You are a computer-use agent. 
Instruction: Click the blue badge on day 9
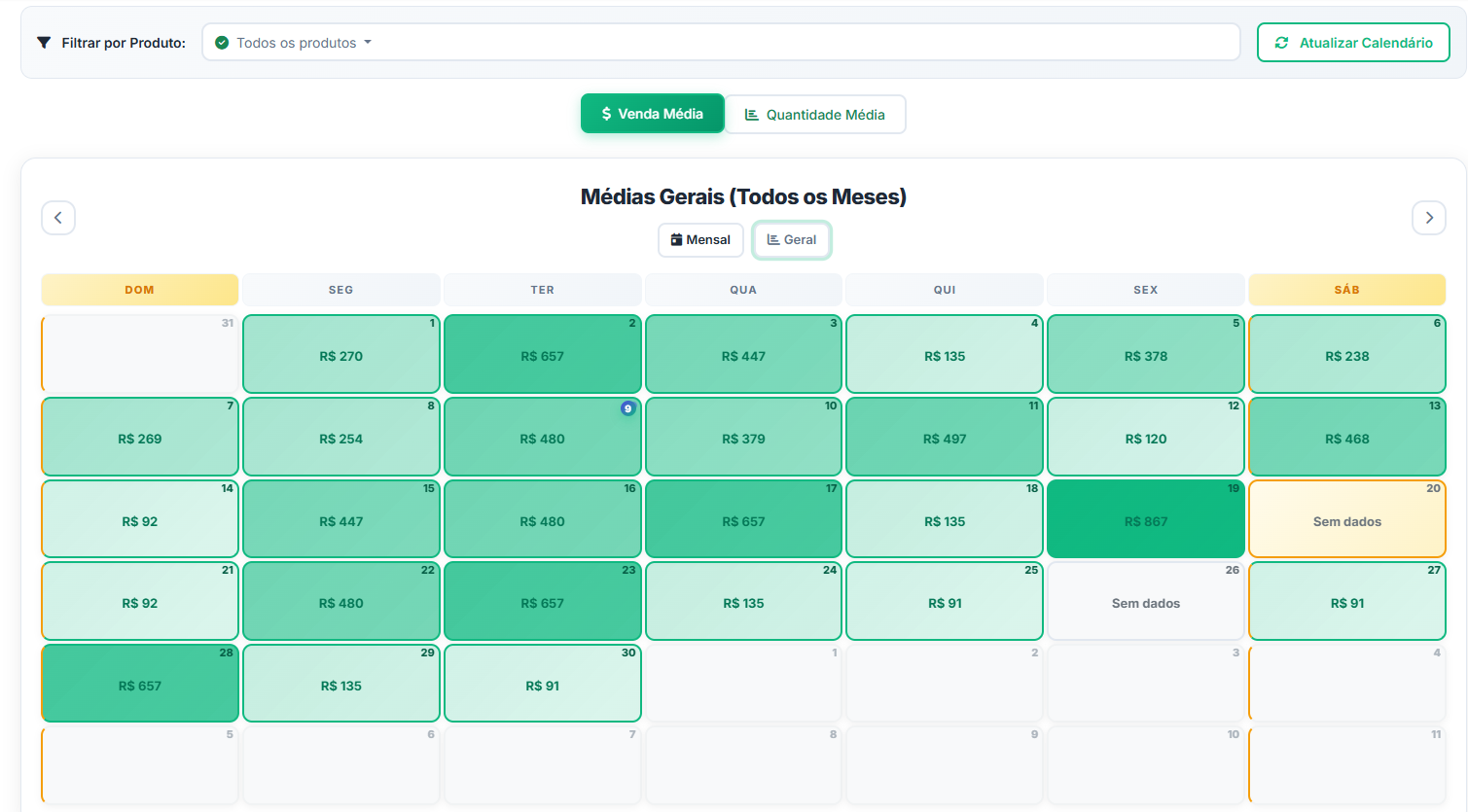pos(627,408)
